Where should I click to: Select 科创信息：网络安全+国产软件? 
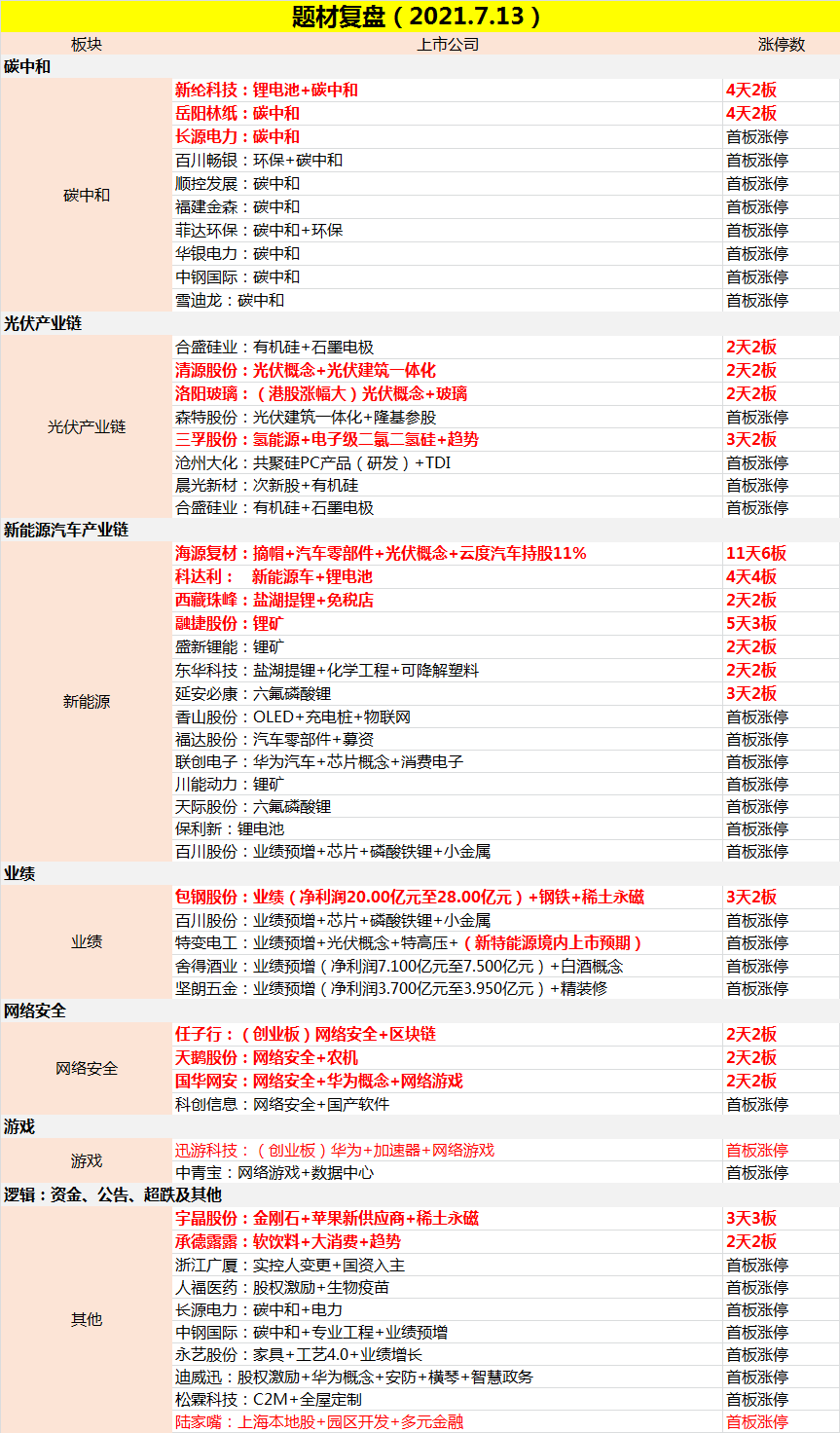(282, 1104)
